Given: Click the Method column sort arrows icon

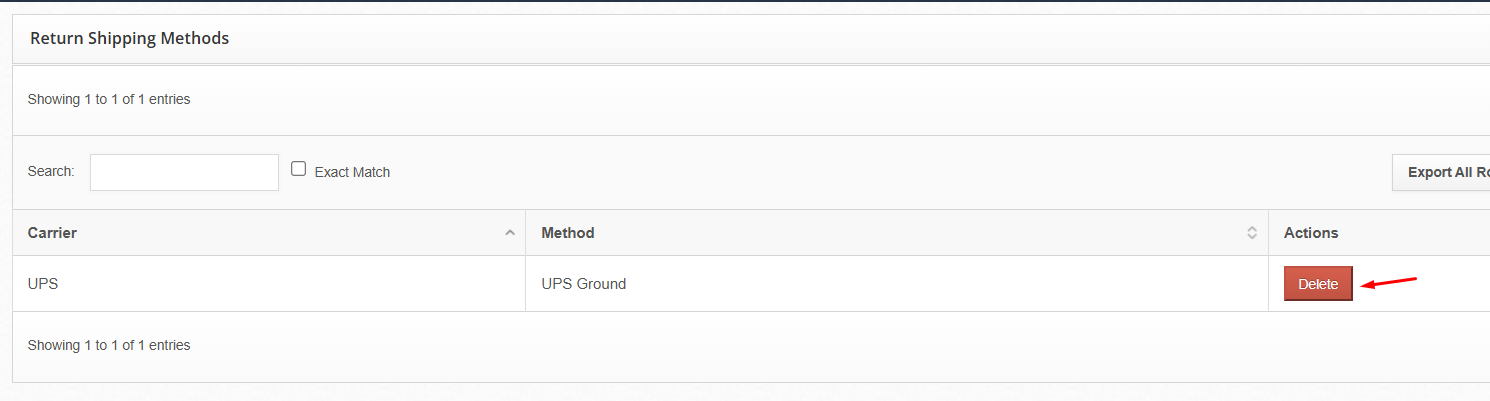Looking at the screenshot, I should click(x=1251, y=233).
